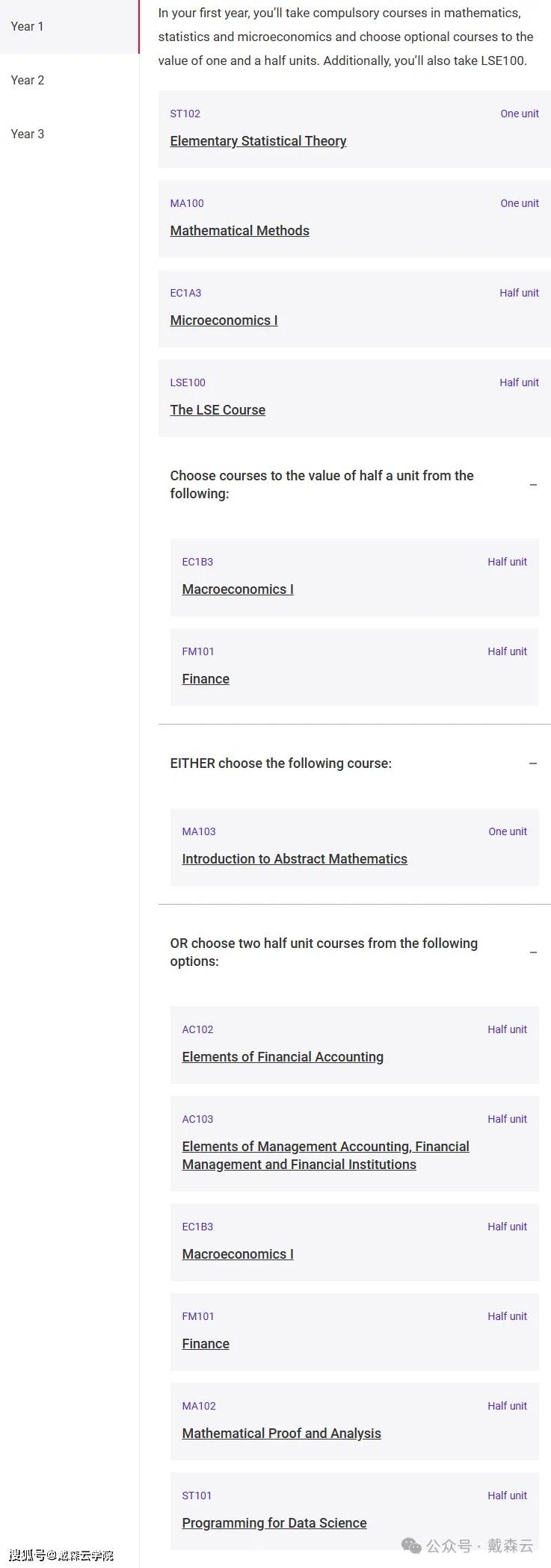The height and width of the screenshot is (1568, 551).
Task: Collapse the 'EITHER choose the following course' section
Action: (533, 763)
